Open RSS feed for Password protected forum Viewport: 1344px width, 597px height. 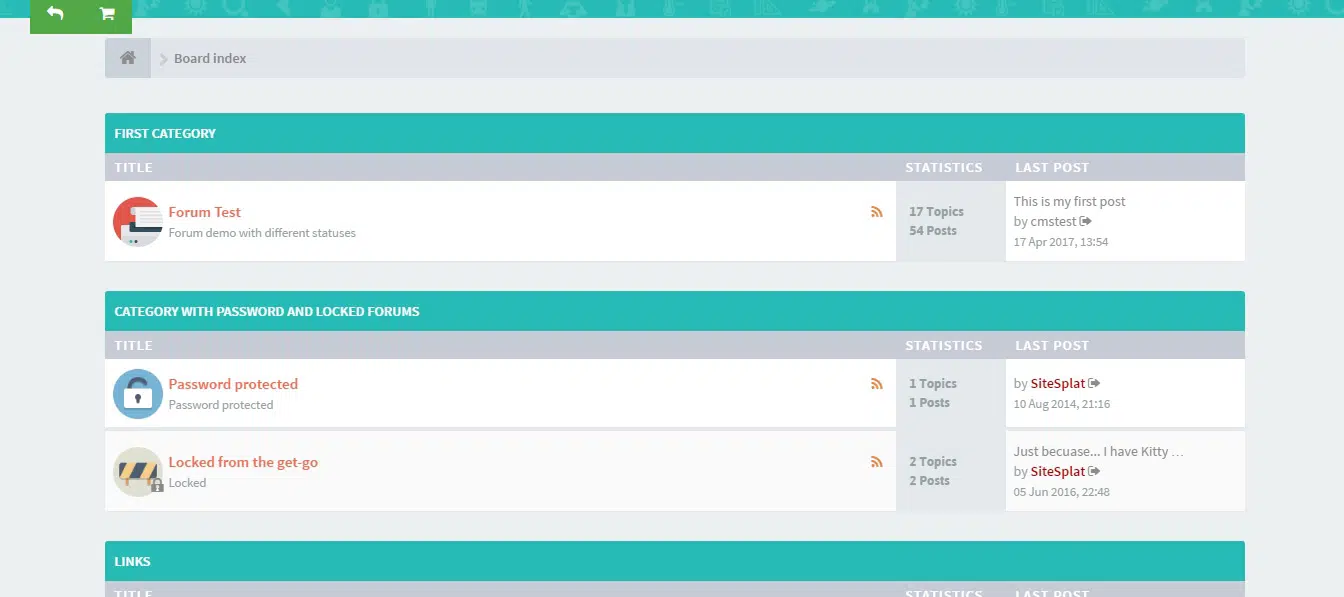click(x=877, y=384)
